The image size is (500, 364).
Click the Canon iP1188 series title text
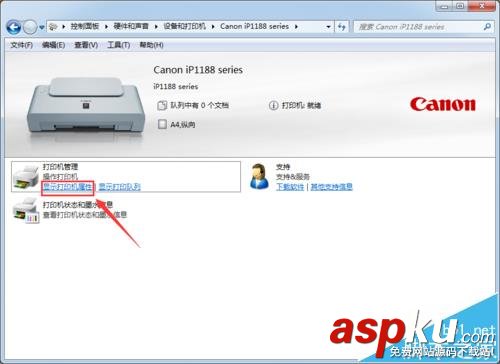point(198,70)
